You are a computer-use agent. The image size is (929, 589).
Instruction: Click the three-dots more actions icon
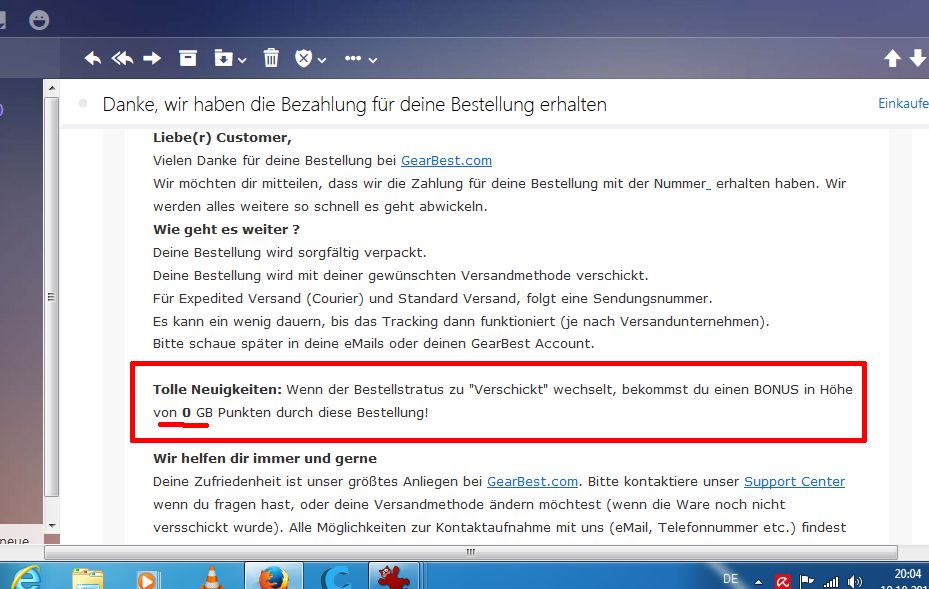pyautogui.click(x=353, y=58)
